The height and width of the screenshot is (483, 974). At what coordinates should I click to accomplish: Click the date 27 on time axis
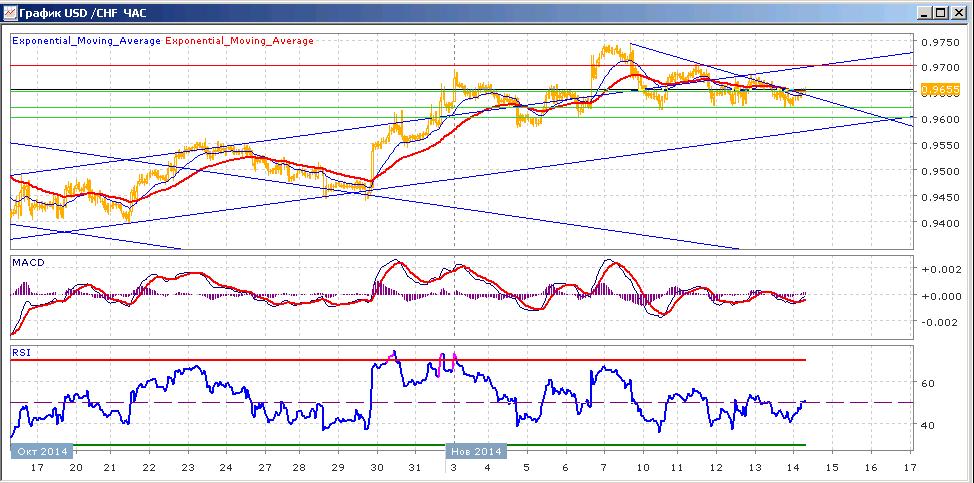[x=263, y=467]
